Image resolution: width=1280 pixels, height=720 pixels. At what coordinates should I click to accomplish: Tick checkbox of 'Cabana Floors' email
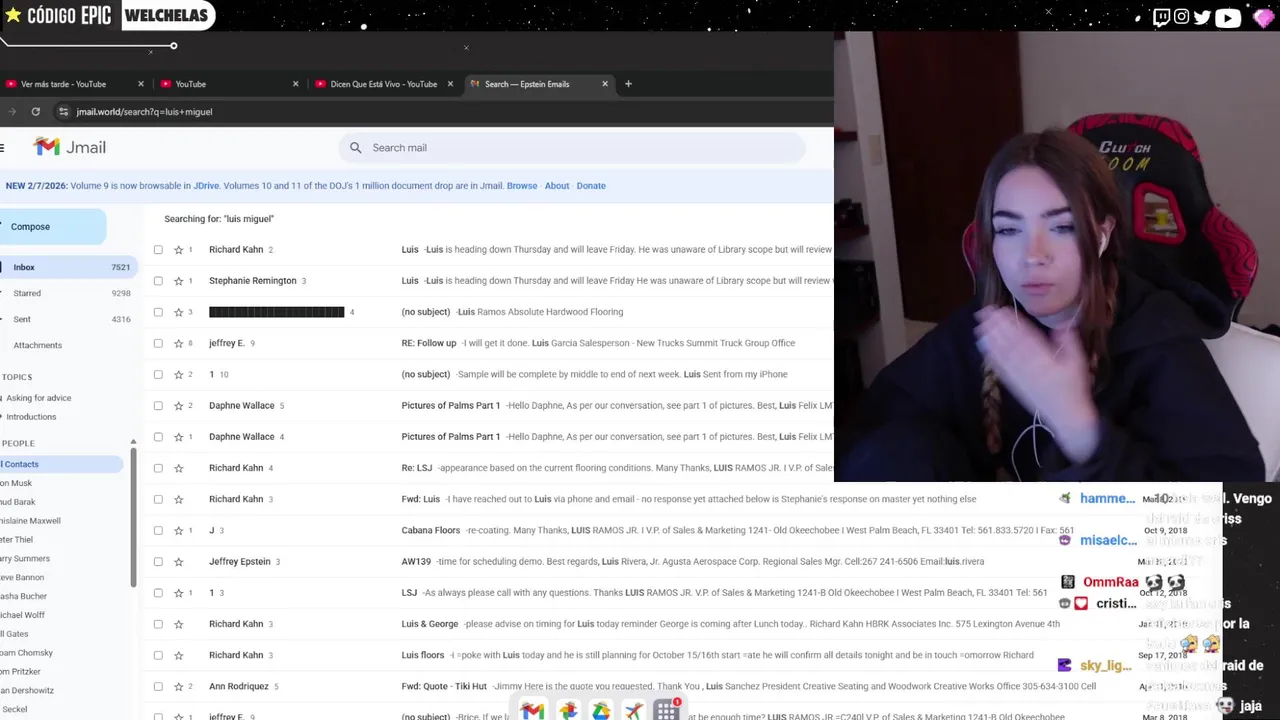click(x=158, y=530)
